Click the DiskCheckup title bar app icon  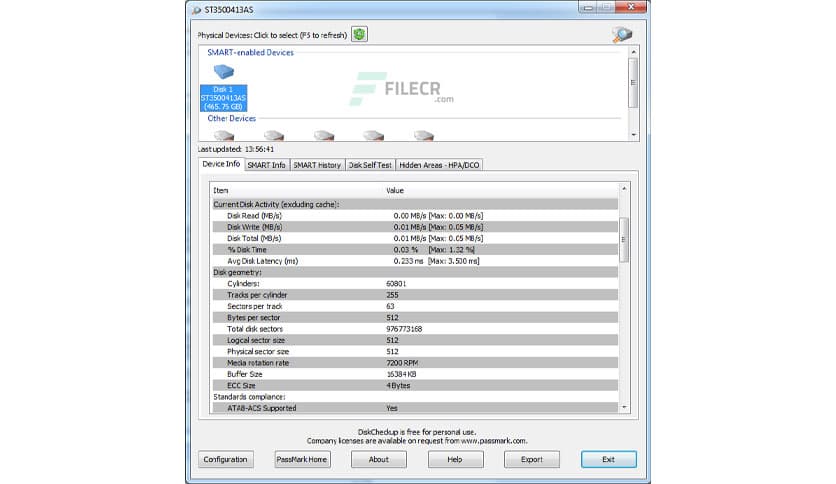click(197, 10)
